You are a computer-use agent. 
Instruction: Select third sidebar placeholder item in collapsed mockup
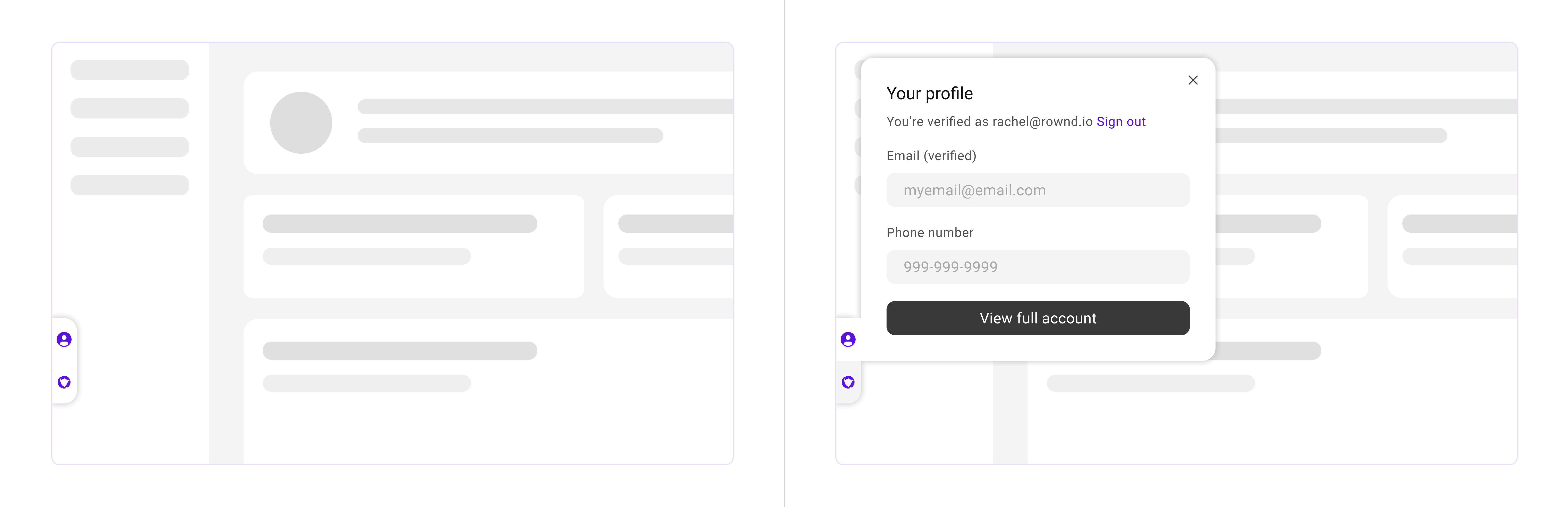click(130, 146)
